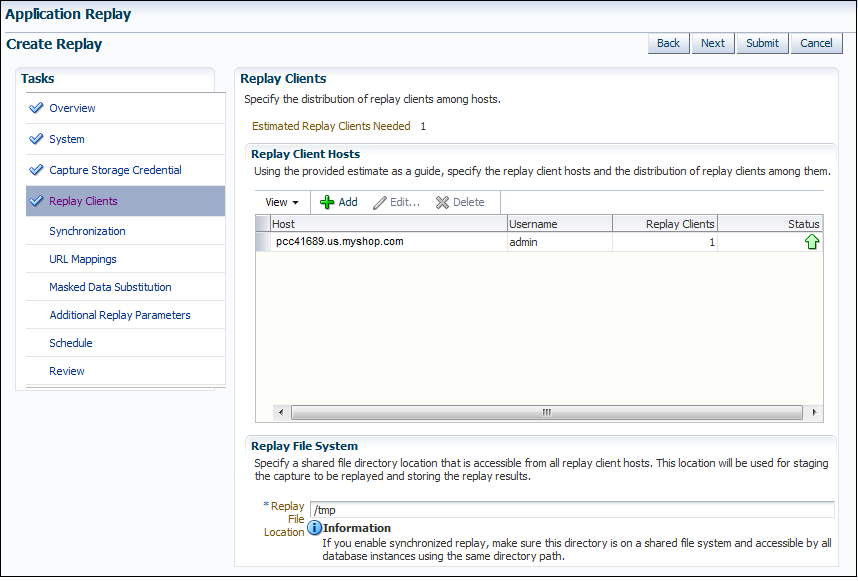Click the horizontal scrollbar right arrow

(x=814, y=412)
